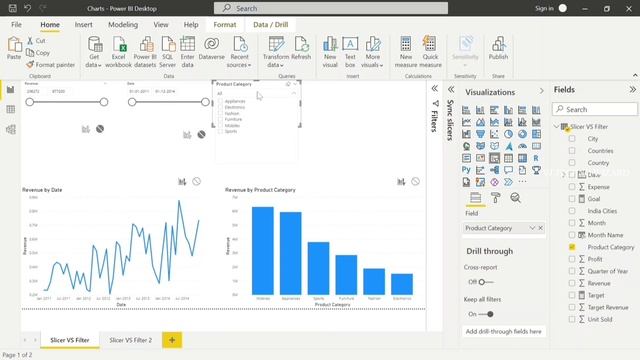Screen dimensions: 640x360
Task: Open Product Category field well dropdown
Action: pyautogui.click(x=532, y=228)
